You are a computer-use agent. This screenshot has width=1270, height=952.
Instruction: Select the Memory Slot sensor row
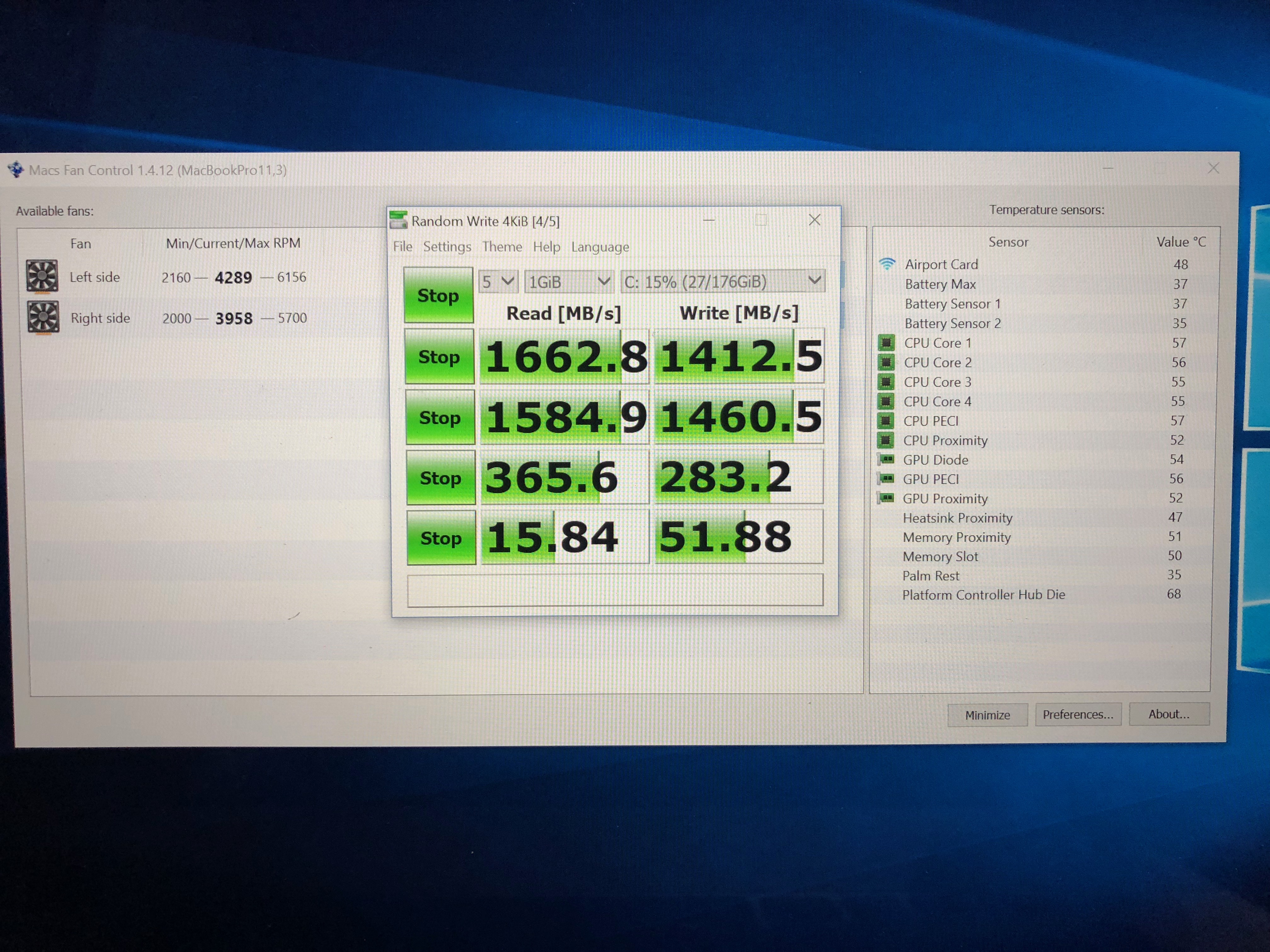tap(1042, 556)
